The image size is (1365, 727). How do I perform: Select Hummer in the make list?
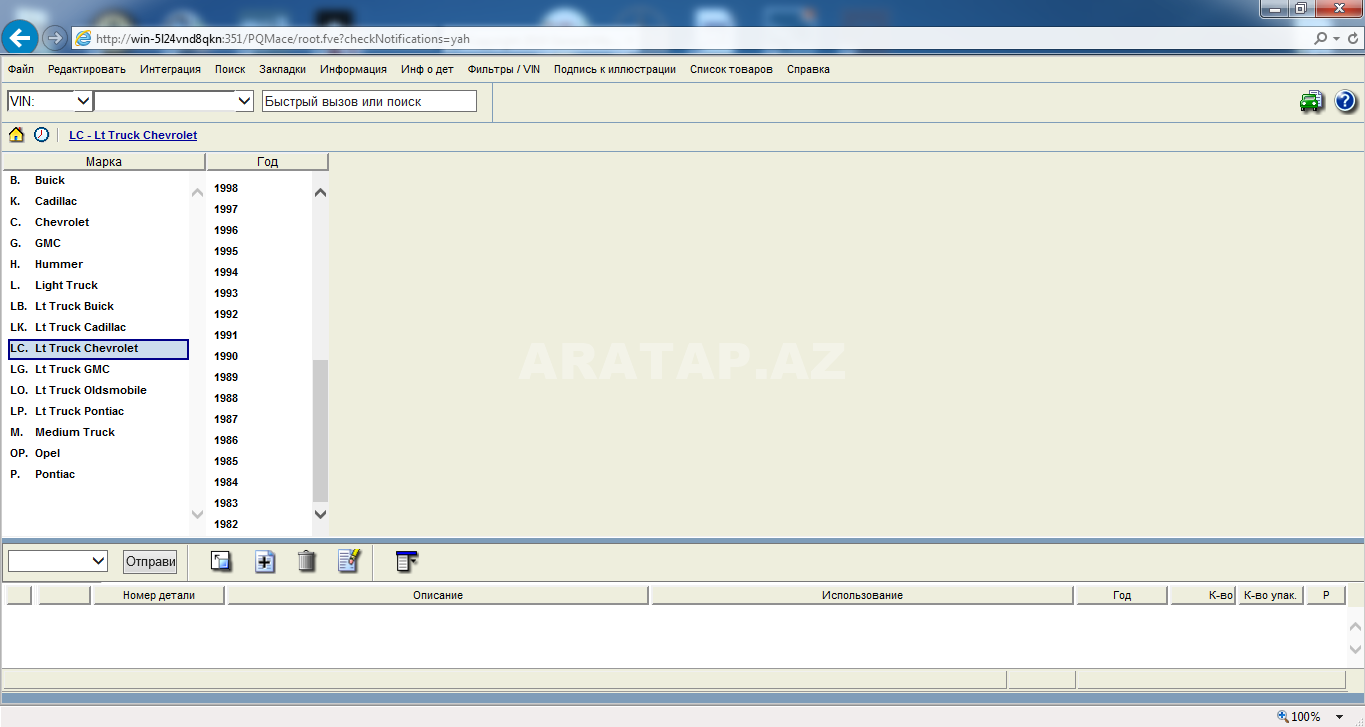tap(98, 264)
